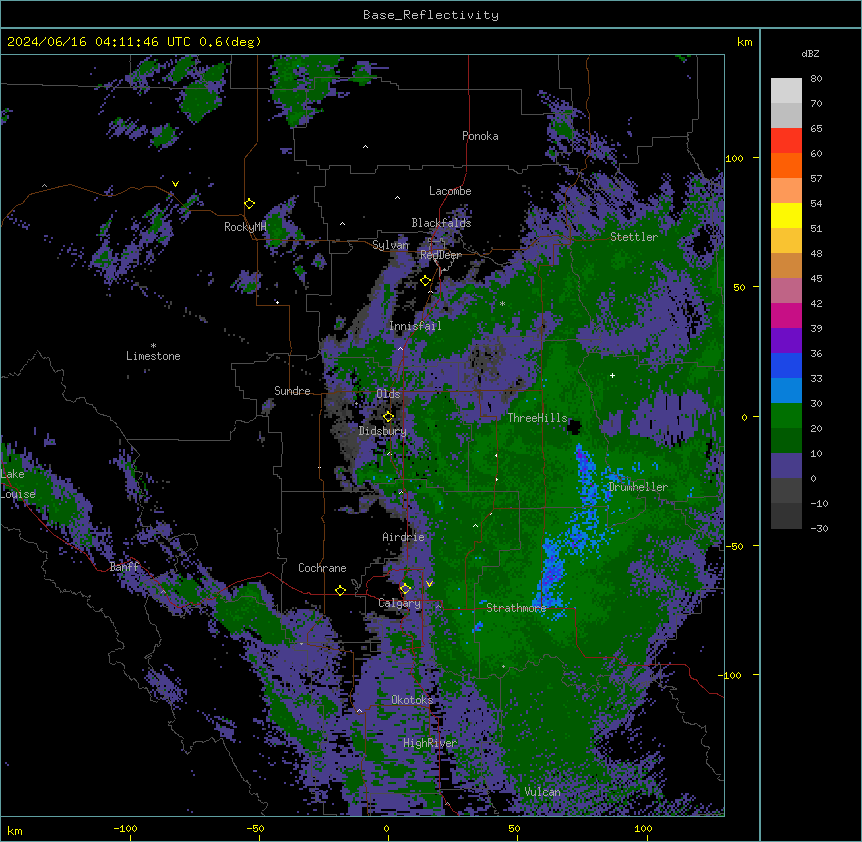
Task: Click the Limestone label
Action: point(153,356)
